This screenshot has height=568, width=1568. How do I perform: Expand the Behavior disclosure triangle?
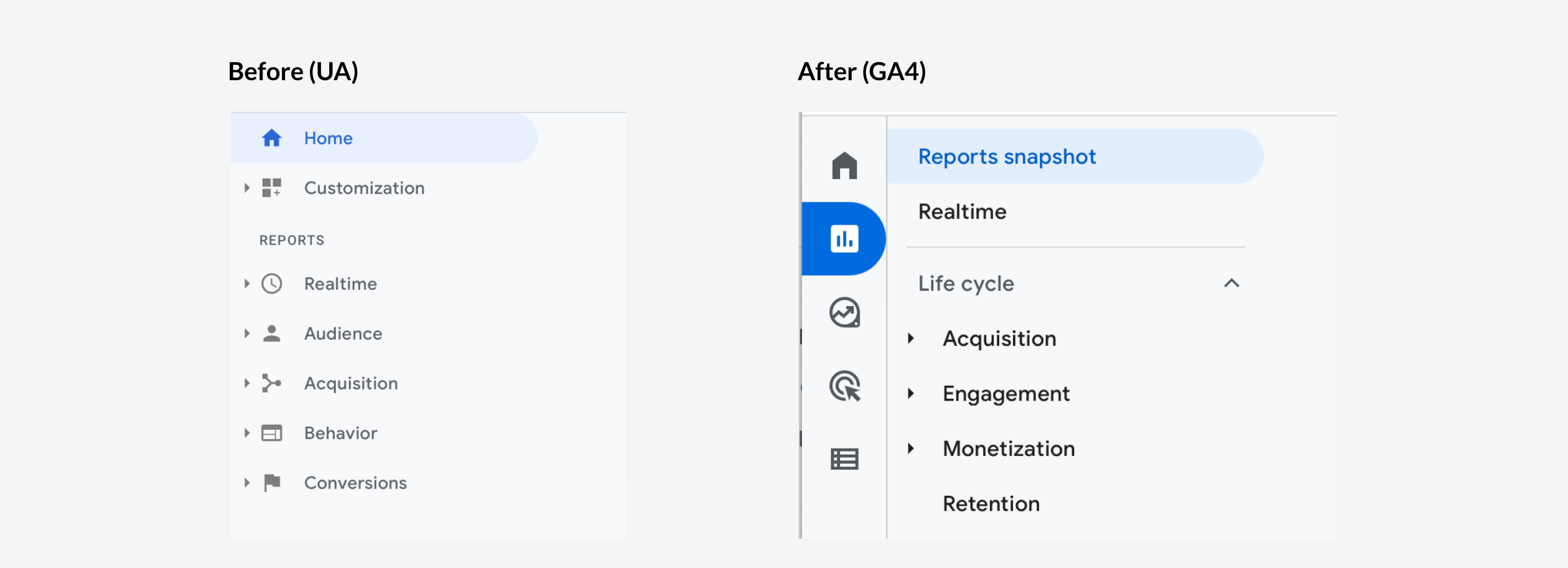click(247, 433)
